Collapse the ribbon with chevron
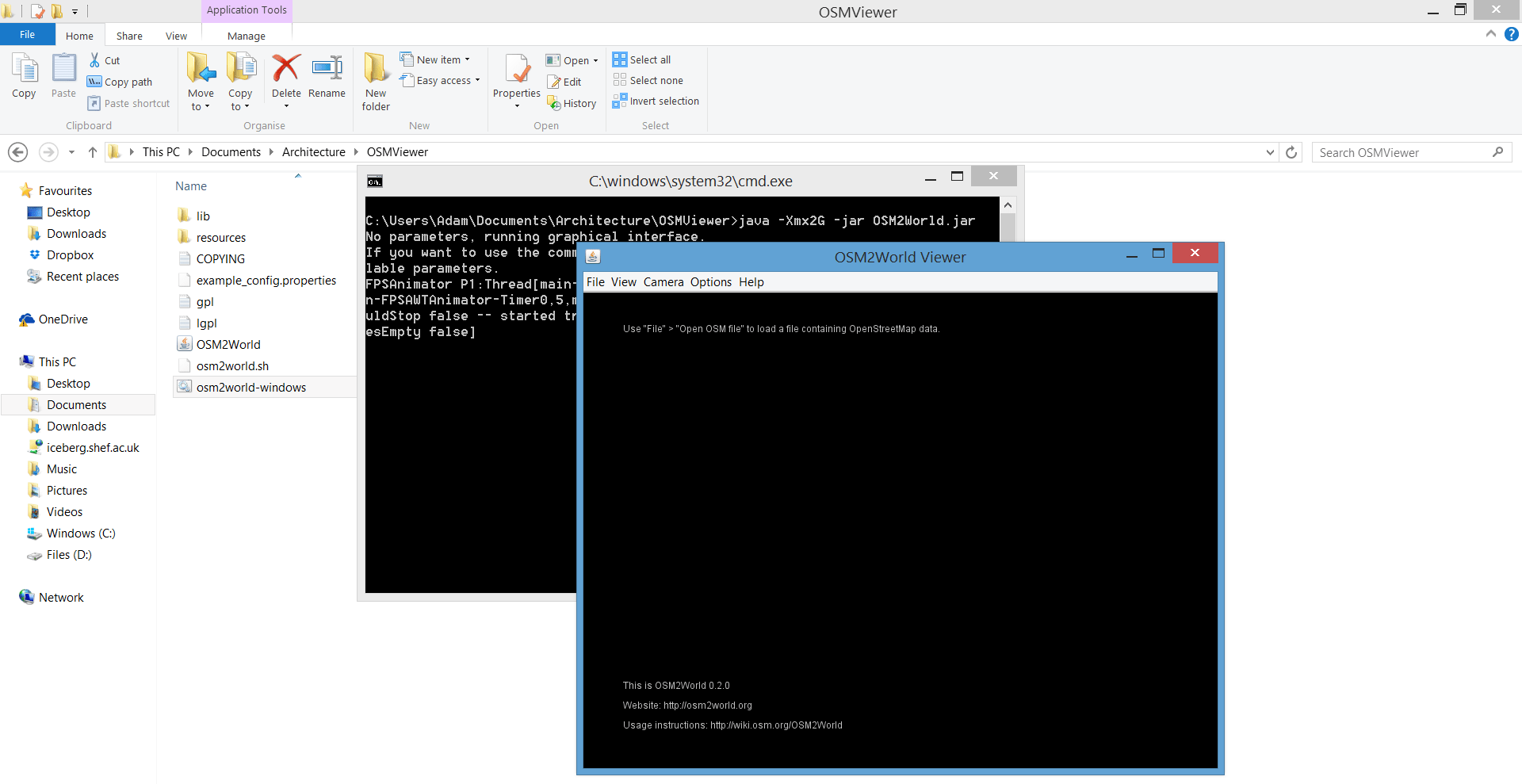The height and width of the screenshot is (784, 1522). 1491,34
